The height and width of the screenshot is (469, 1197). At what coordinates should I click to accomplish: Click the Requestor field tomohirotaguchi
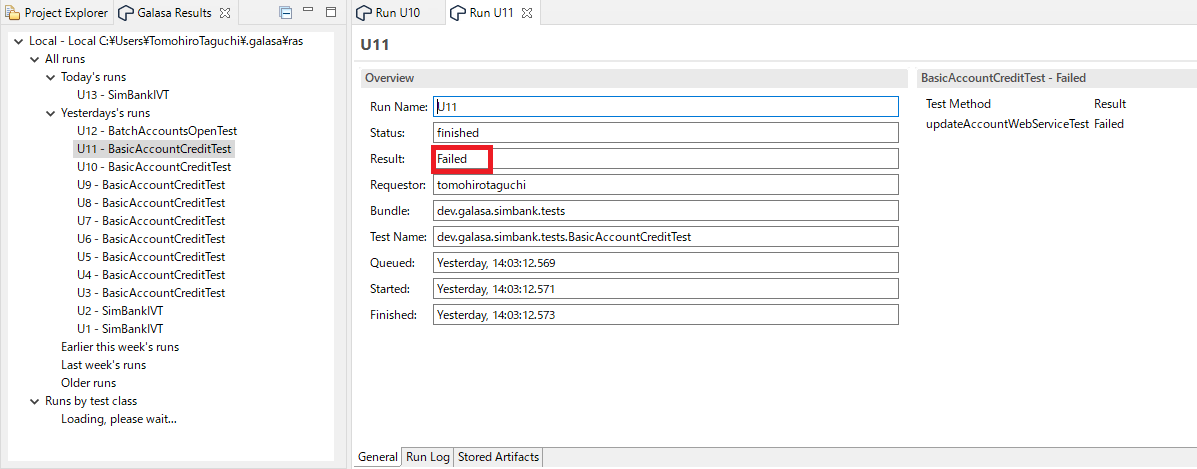pos(666,184)
